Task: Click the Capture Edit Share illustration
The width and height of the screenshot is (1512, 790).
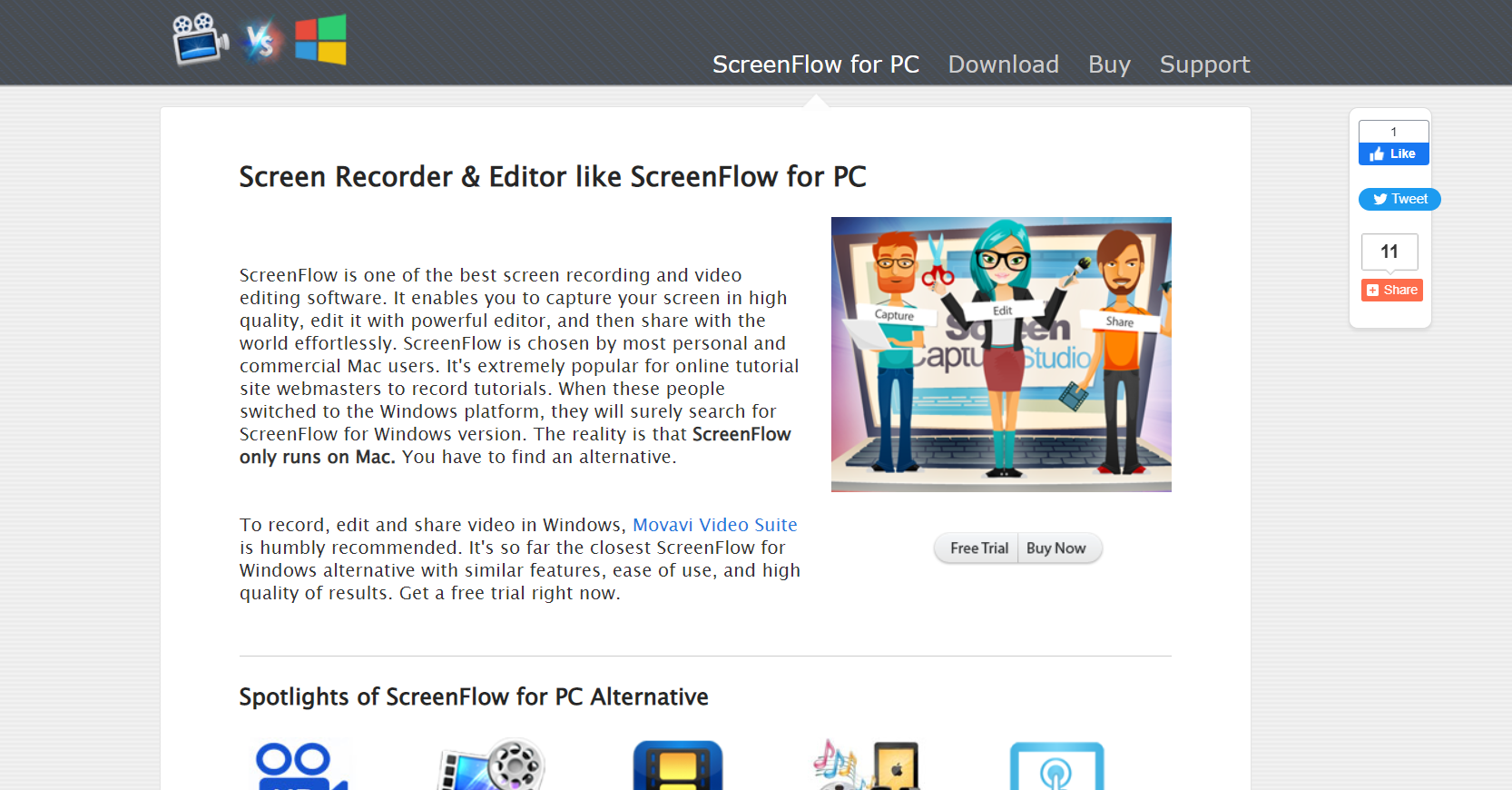Action: (1001, 354)
